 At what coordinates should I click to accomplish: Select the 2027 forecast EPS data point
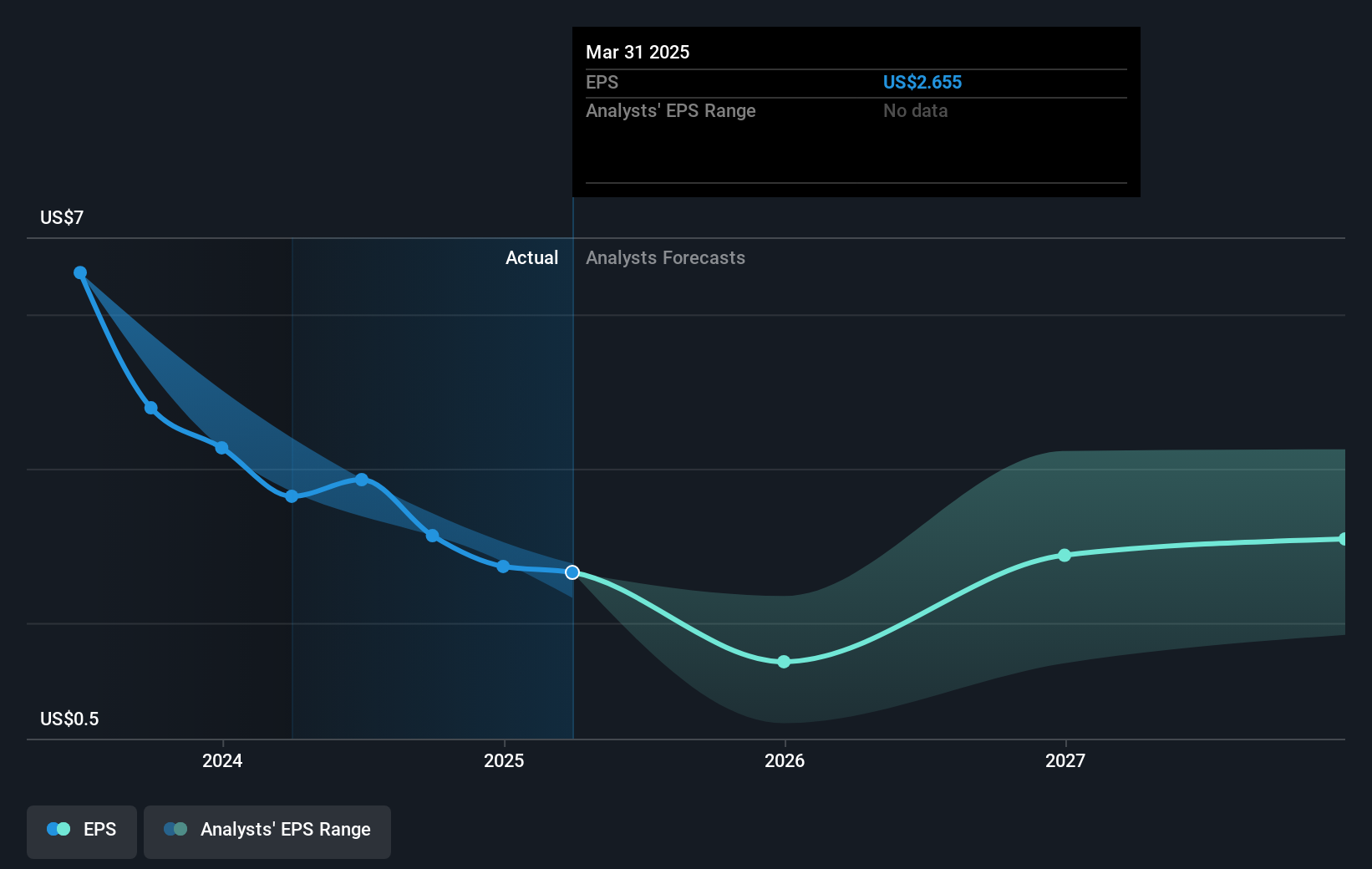pyautogui.click(x=1065, y=555)
